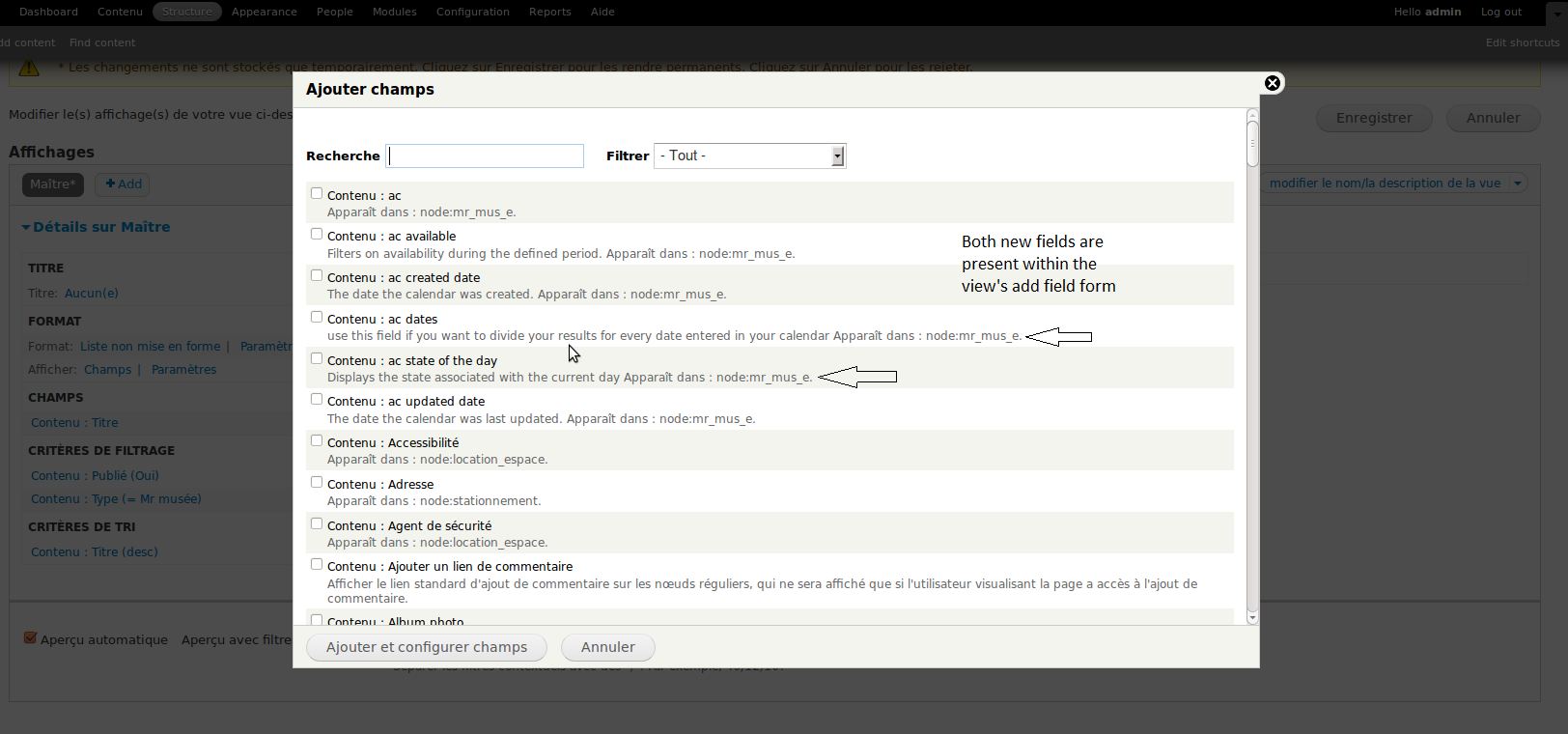This screenshot has height=734, width=1568.
Task: Open the Paramètres link next to Champs
Action: [x=183, y=370]
